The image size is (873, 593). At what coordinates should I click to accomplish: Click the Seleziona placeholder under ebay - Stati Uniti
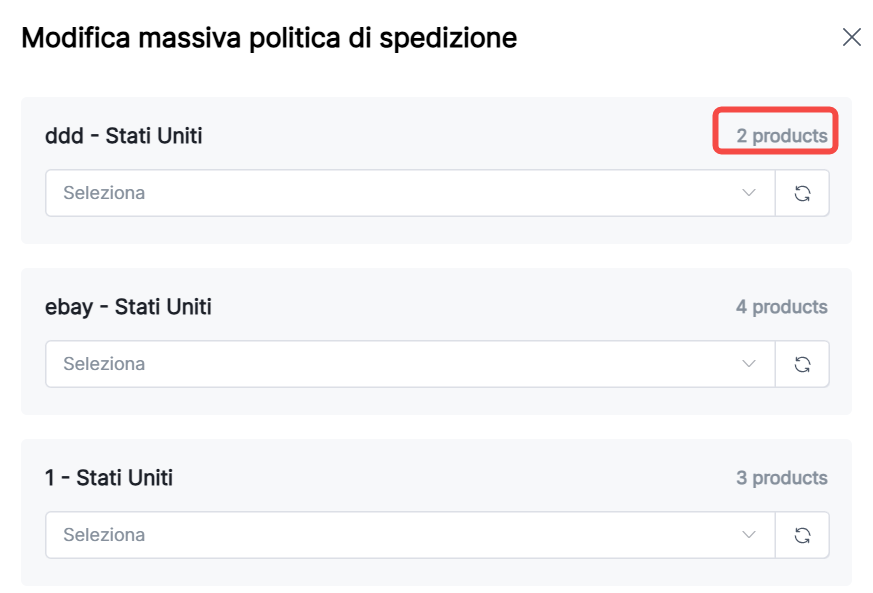pyautogui.click(x=104, y=364)
